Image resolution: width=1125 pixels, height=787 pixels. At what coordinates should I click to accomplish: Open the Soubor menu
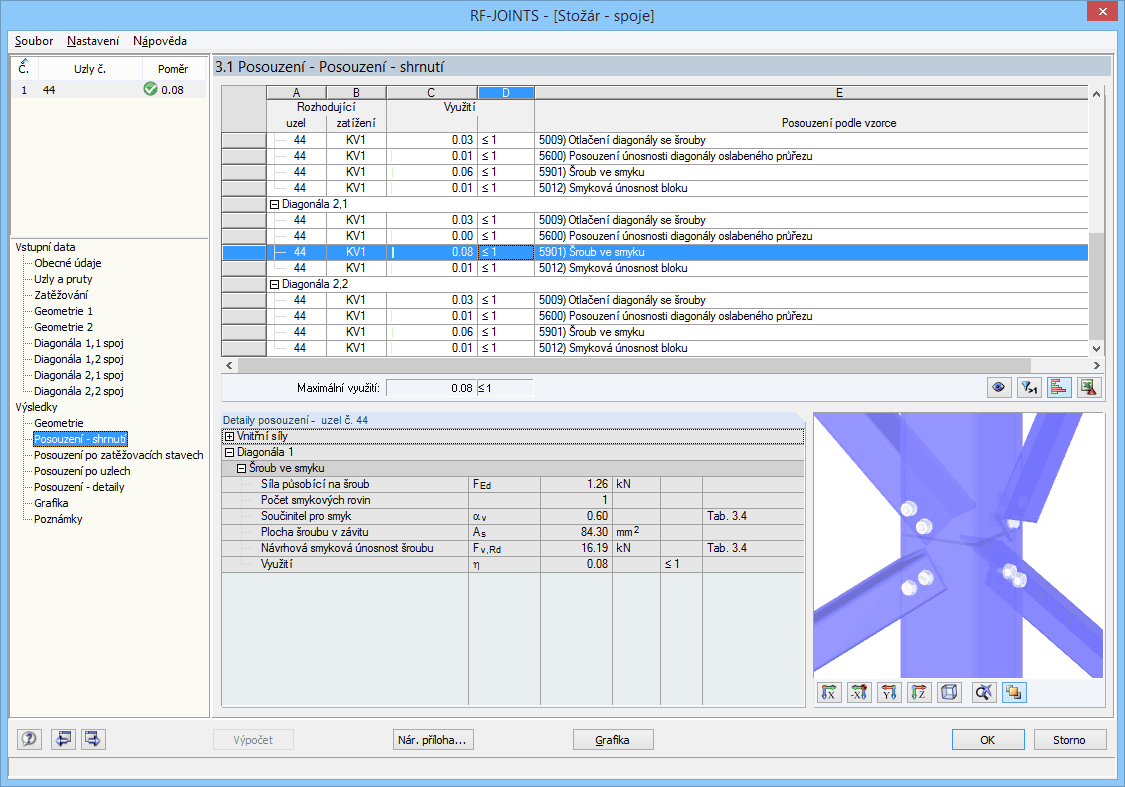34,41
